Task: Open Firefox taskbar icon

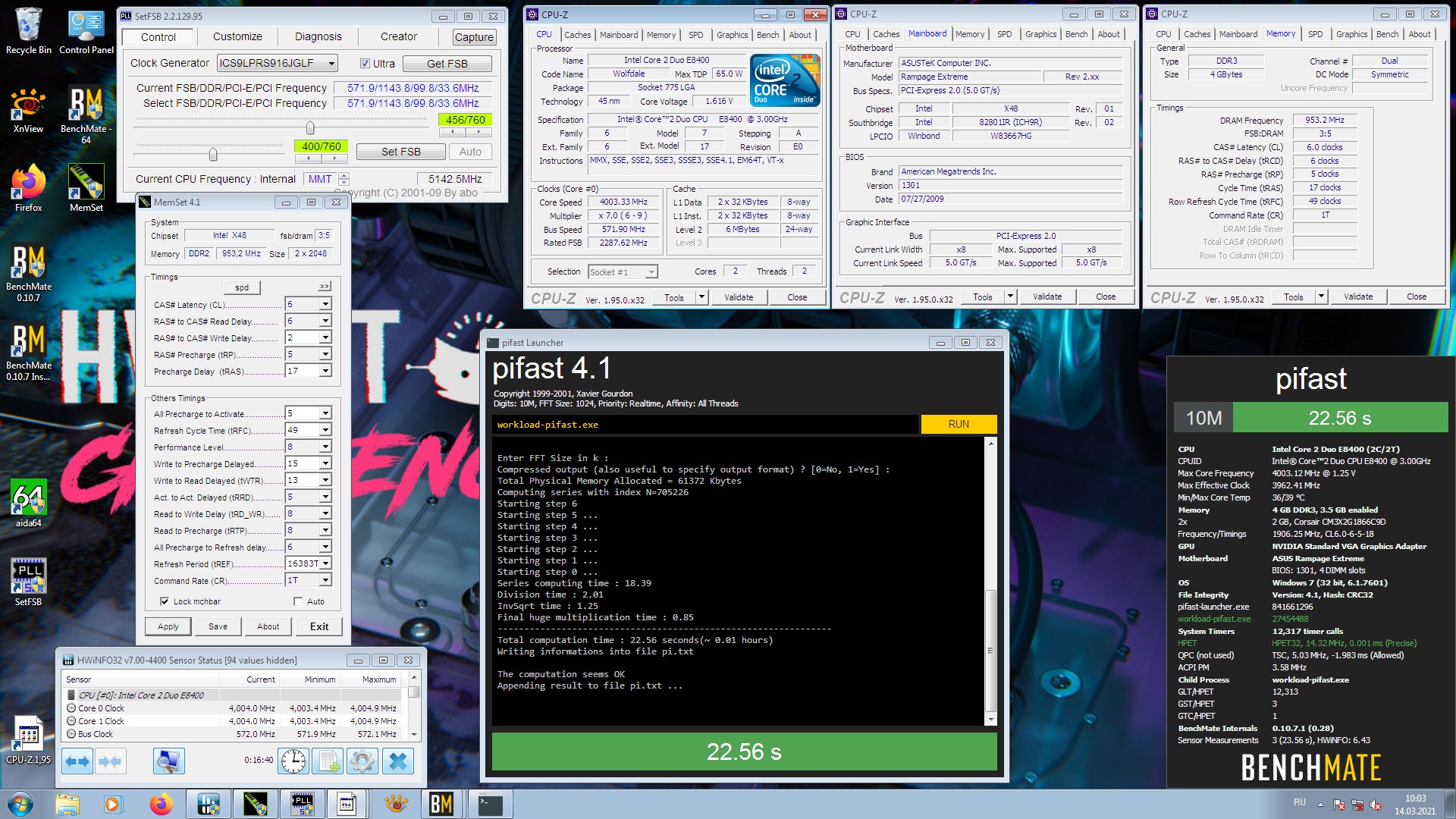Action: (160, 804)
